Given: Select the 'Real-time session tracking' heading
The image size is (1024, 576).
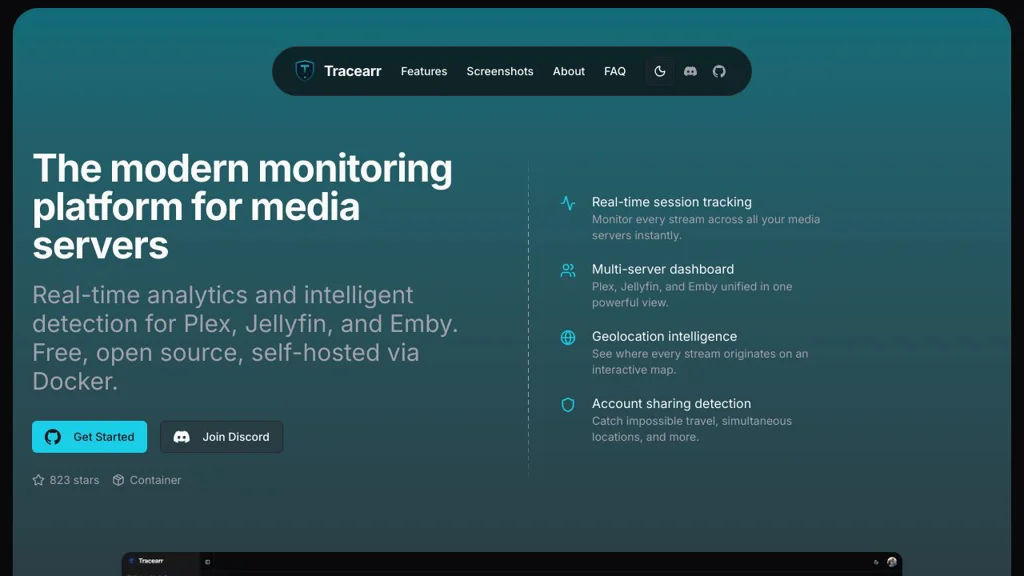Looking at the screenshot, I should click(x=671, y=202).
